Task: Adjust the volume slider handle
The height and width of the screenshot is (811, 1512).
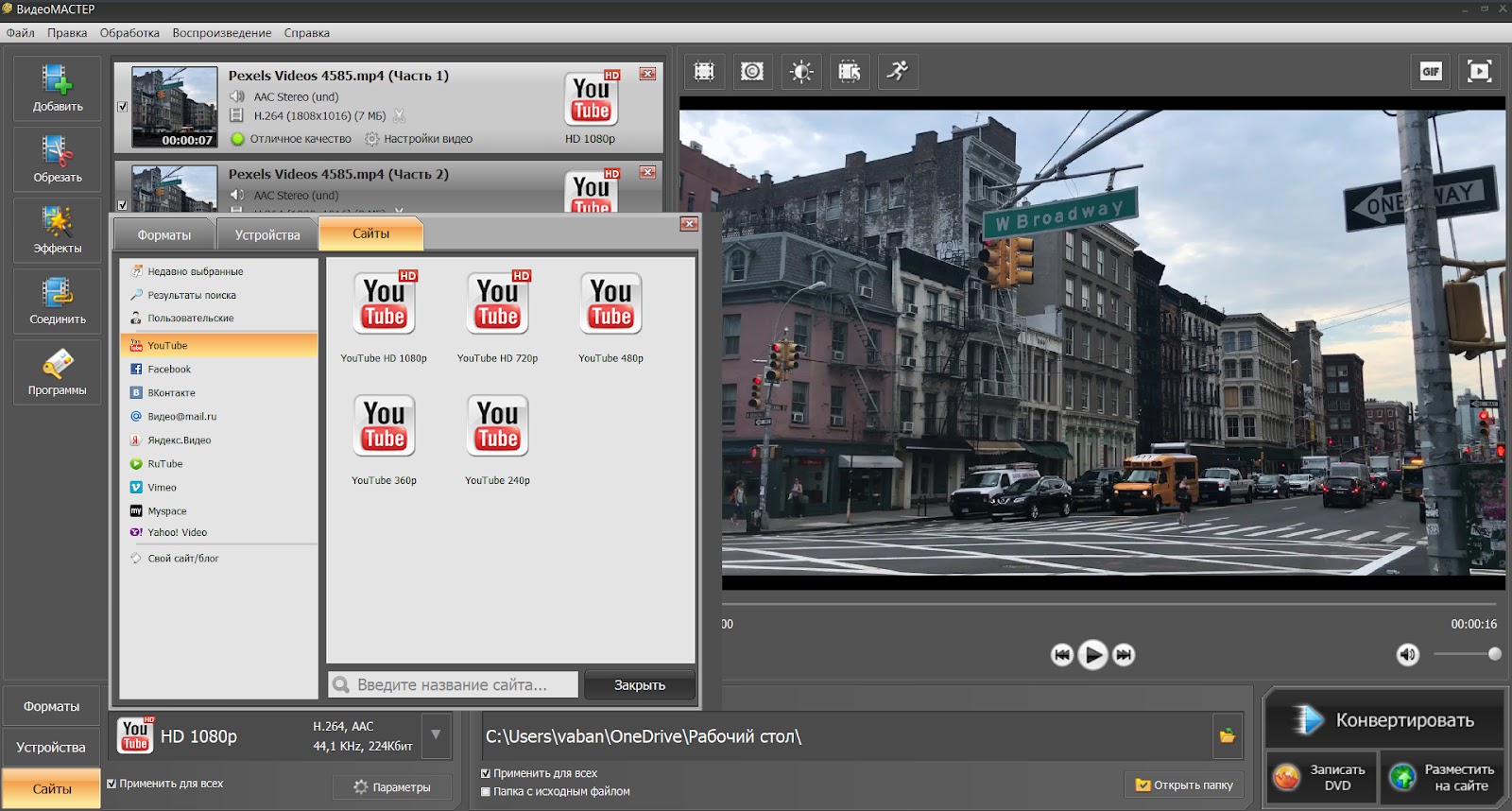Action: 1494,654
